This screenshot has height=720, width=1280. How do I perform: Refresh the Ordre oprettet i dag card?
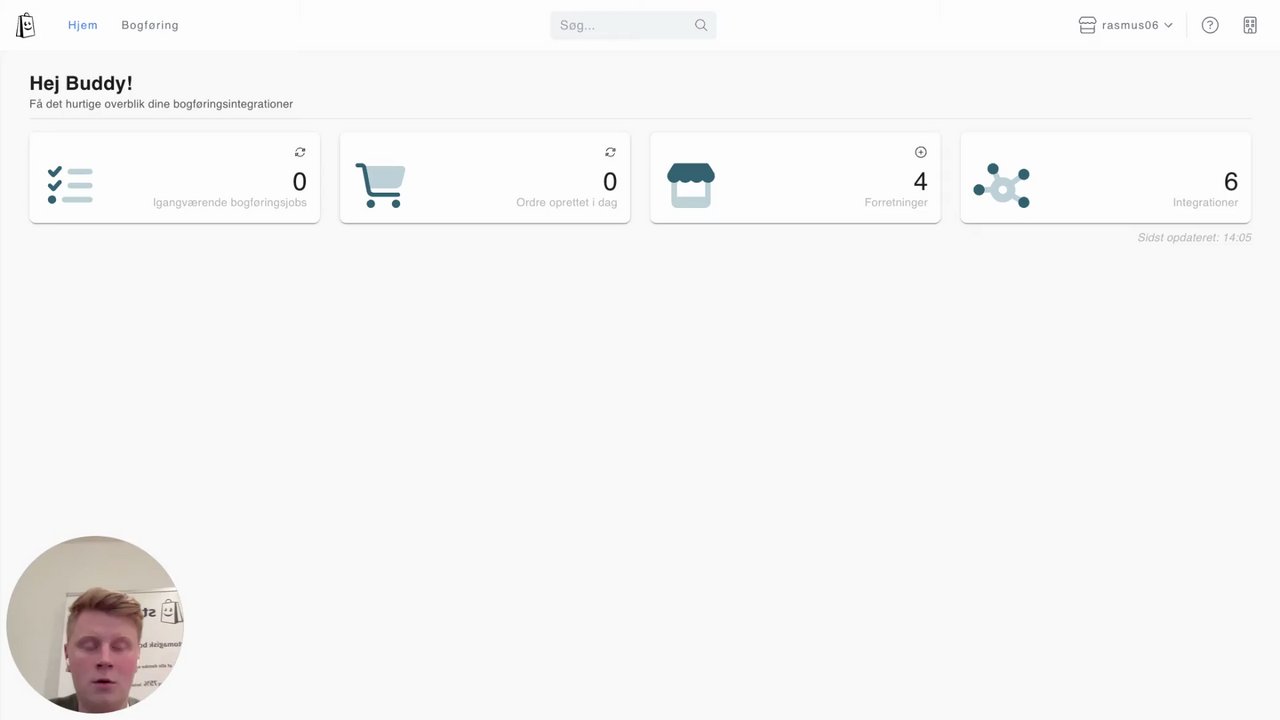[x=610, y=152]
